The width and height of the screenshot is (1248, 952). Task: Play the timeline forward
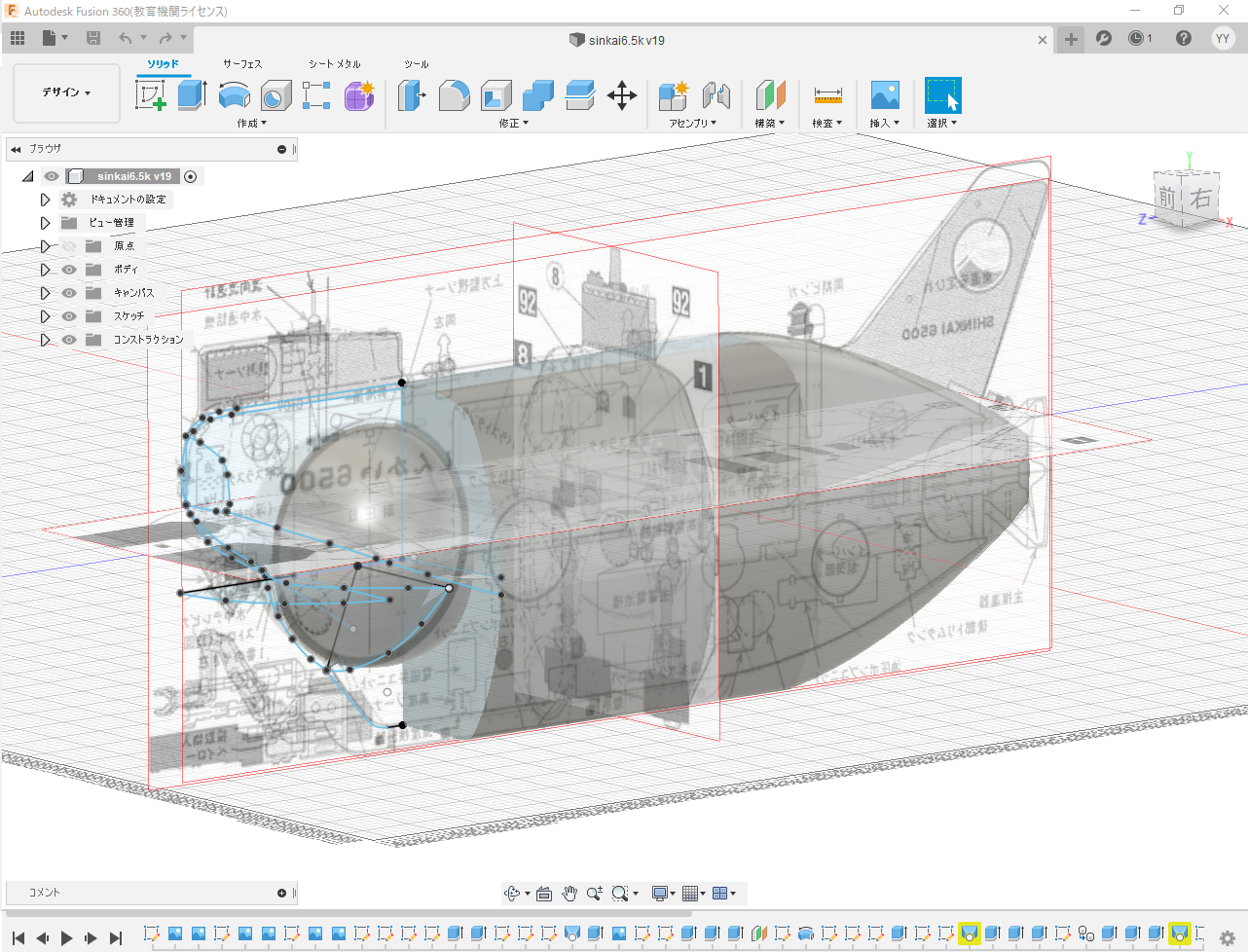pos(66,937)
